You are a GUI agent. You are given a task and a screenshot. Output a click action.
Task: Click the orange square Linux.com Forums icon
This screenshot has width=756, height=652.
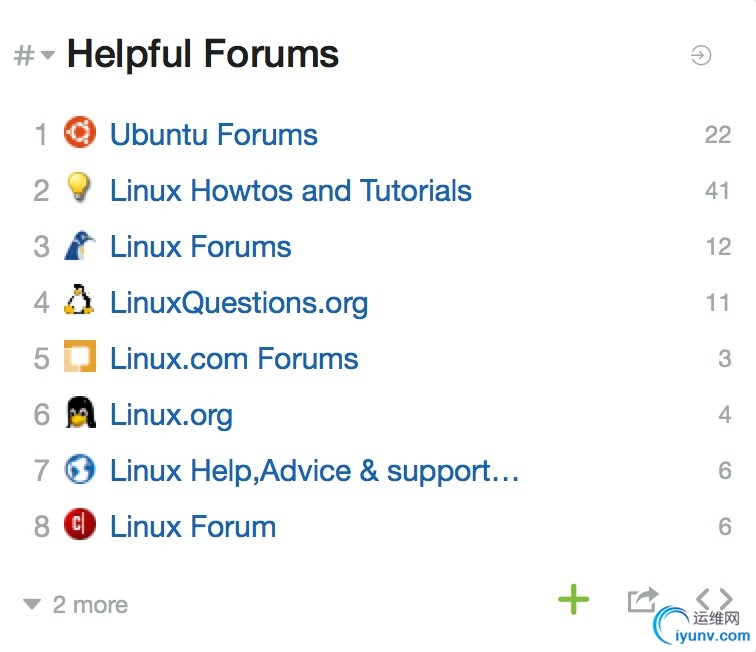79,357
